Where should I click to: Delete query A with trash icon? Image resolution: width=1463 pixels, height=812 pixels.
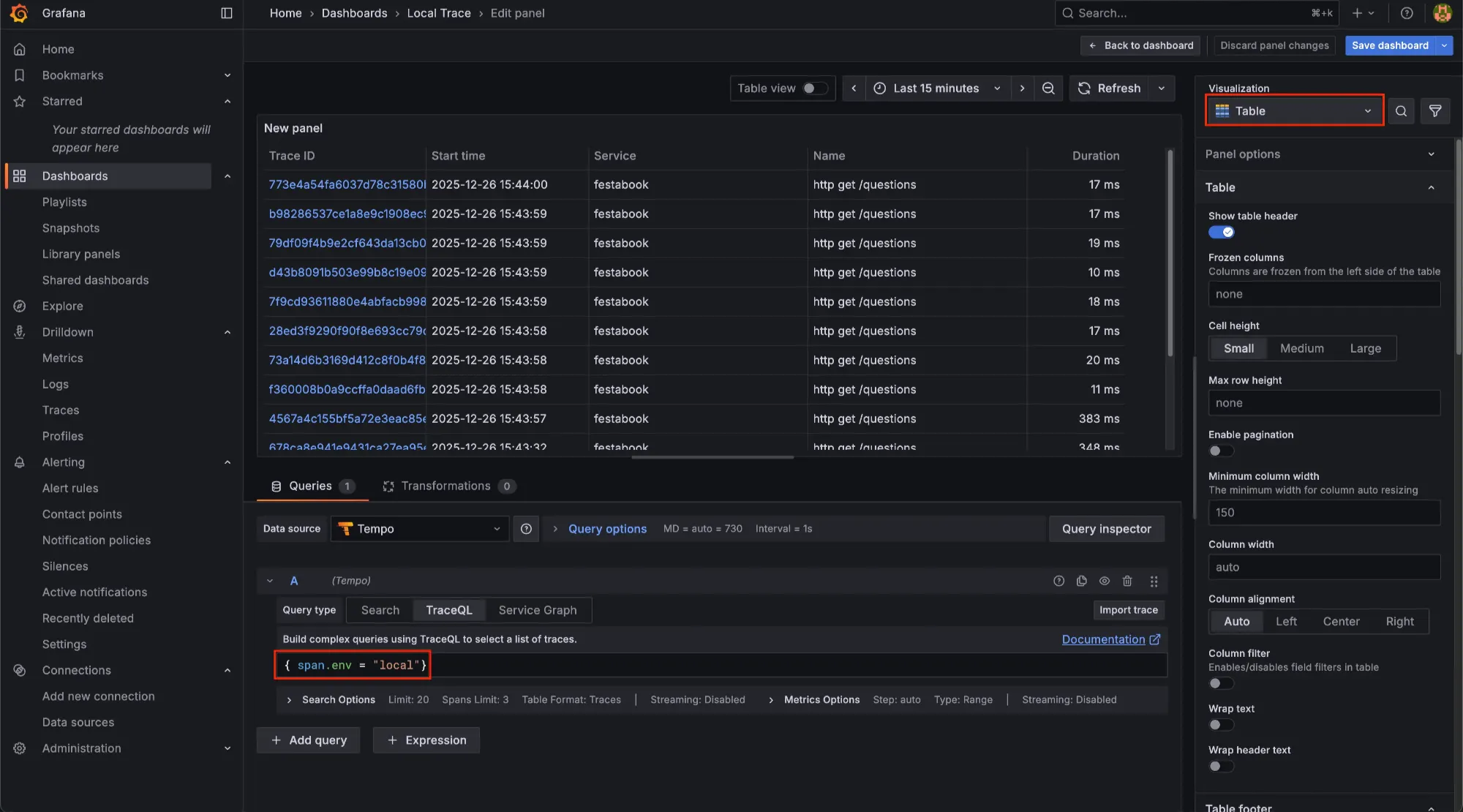tap(1127, 581)
